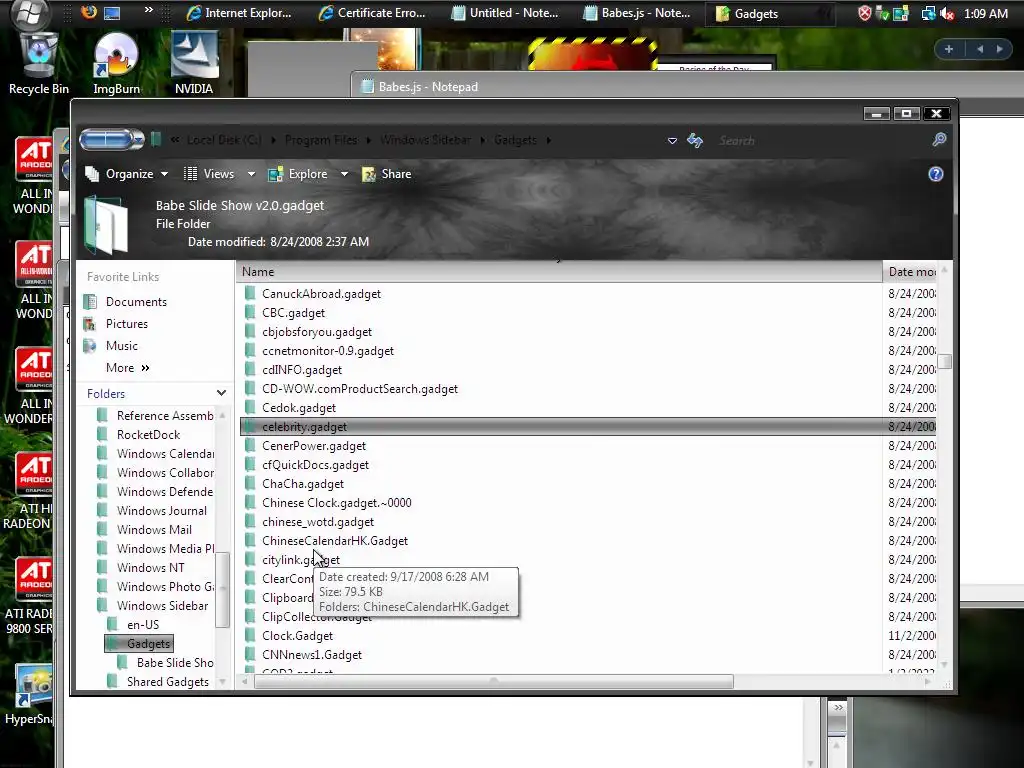The image size is (1024, 768).
Task: Click the file list vertical scrollbar thumb
Action: point(944,361)
